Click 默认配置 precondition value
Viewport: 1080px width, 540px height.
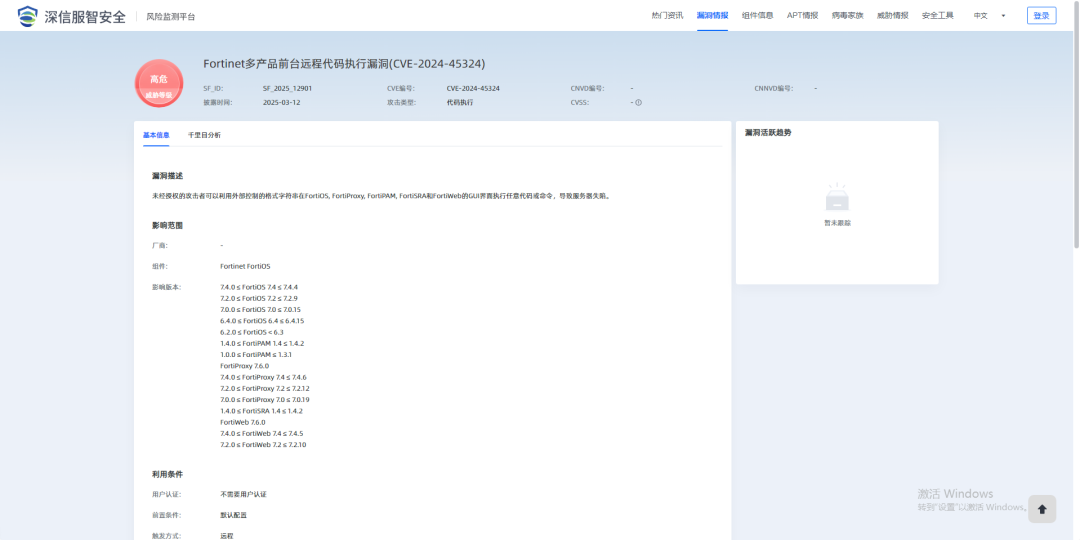coord(233,515)
